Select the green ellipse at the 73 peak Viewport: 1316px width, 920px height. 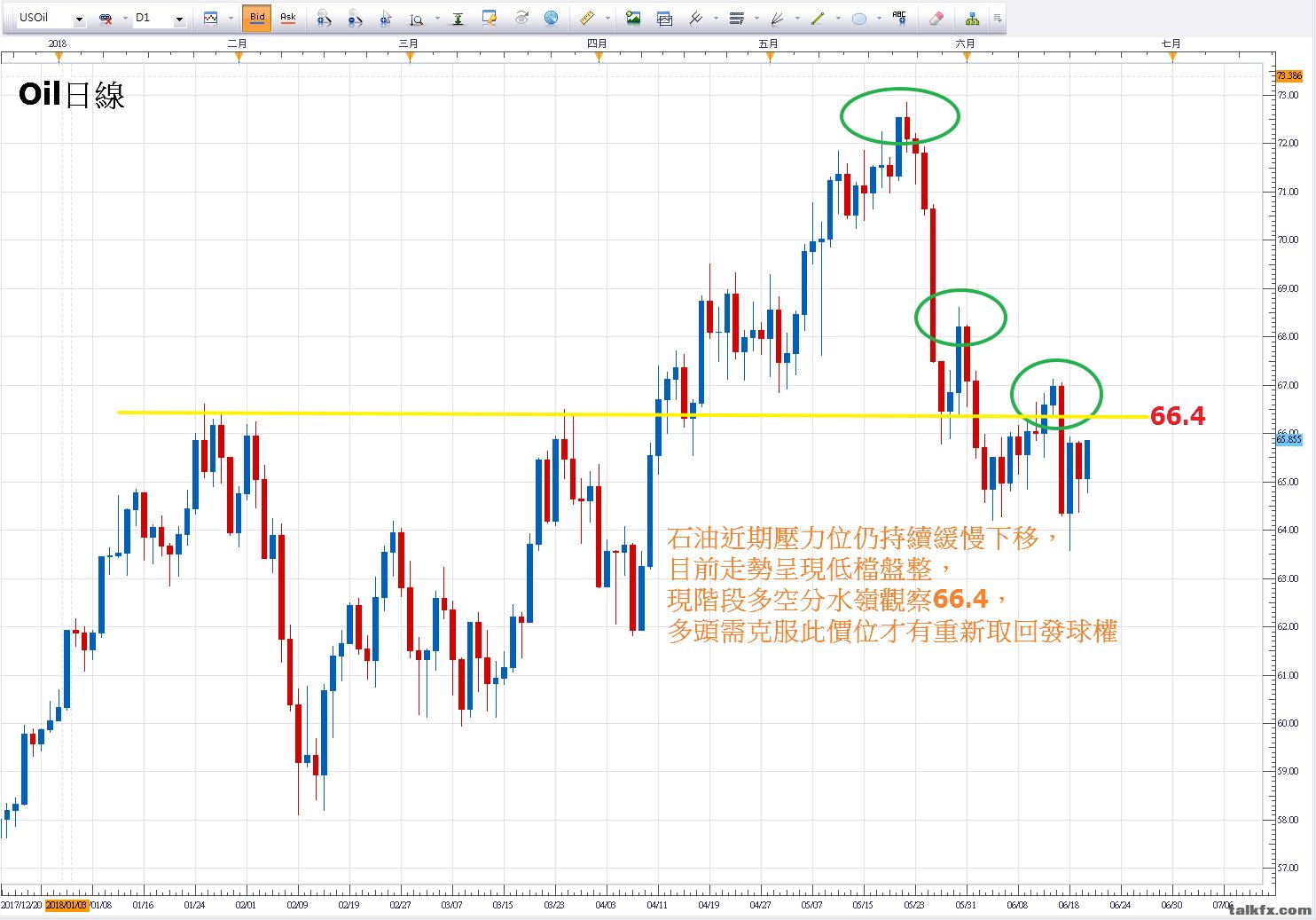coord(900,114)
